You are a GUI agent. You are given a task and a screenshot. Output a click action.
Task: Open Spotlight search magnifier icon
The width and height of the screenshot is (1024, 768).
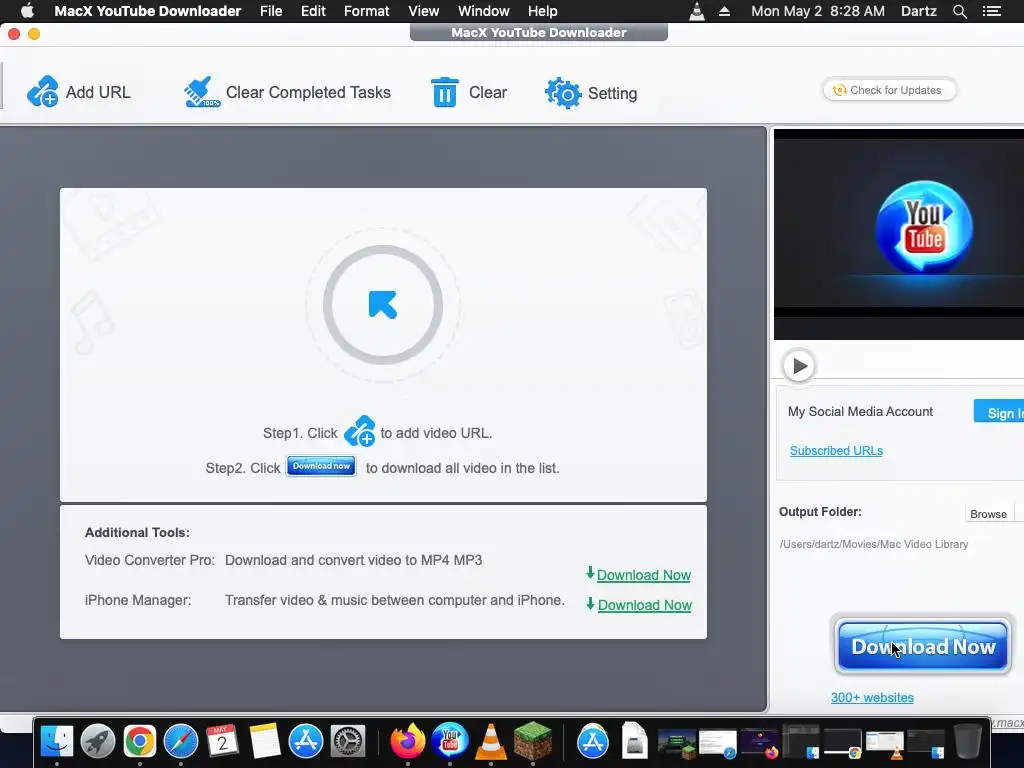pyautogui.click(x=959, y=11)
